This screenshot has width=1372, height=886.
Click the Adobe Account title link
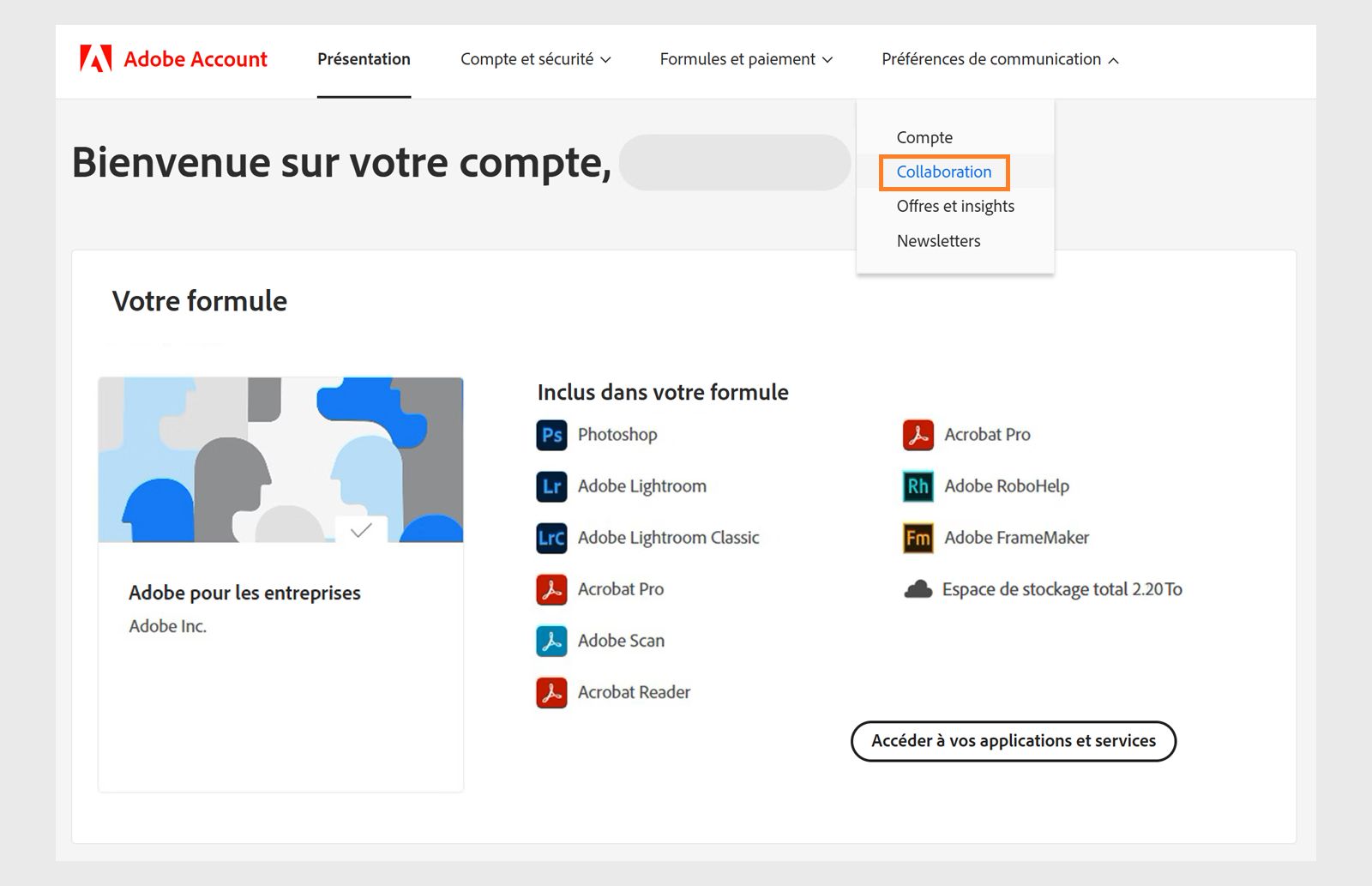tap(196, 59)
